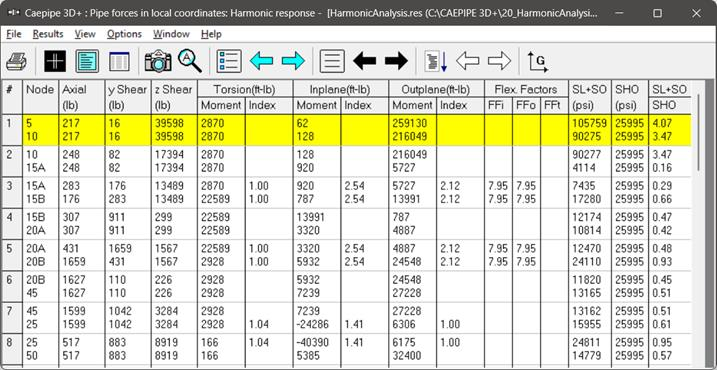Open the Window menu
The width and height of the screenshot is (717, 370).
click(x=171, y=34)
